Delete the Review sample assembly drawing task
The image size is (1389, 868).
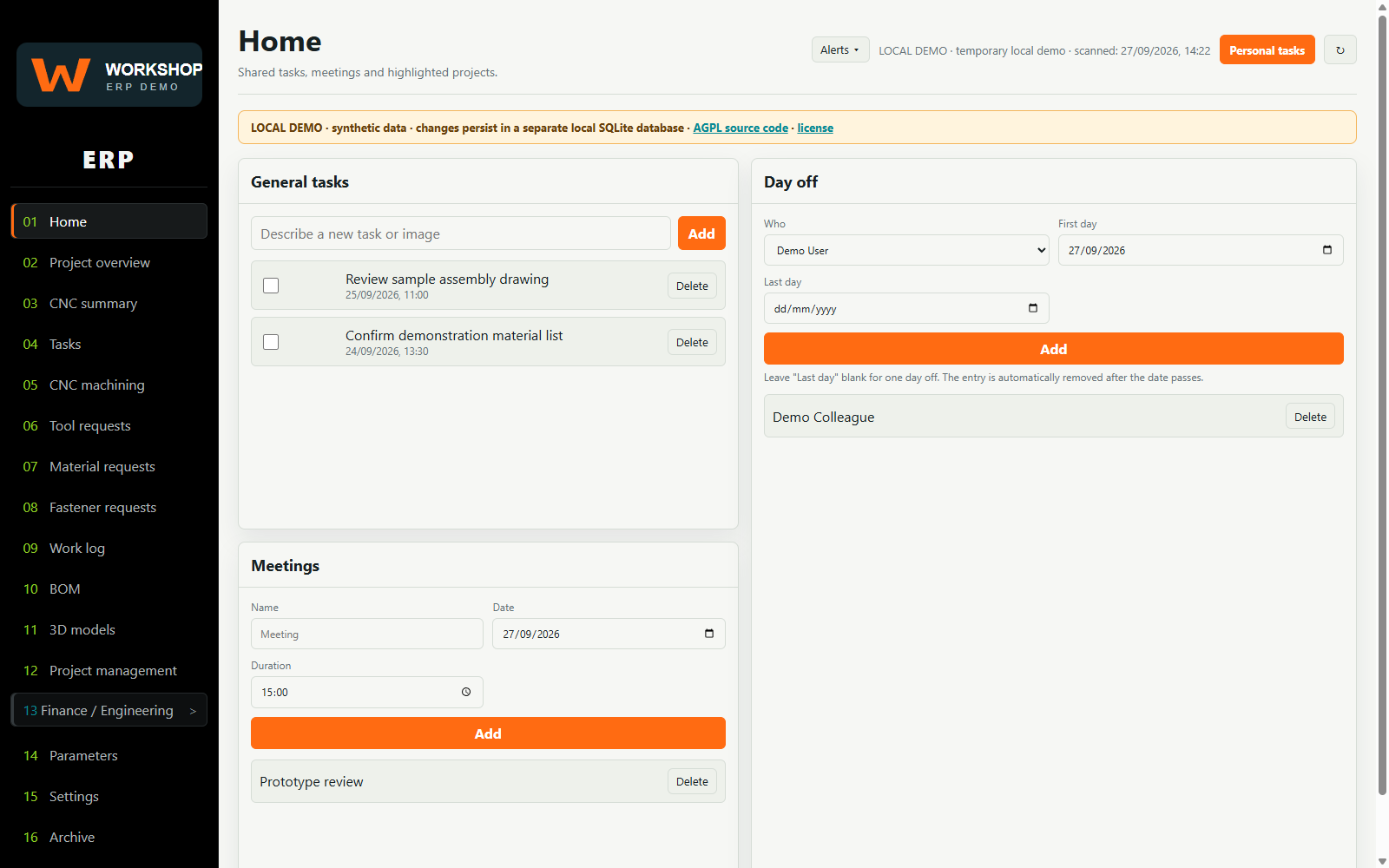(692, 286)
